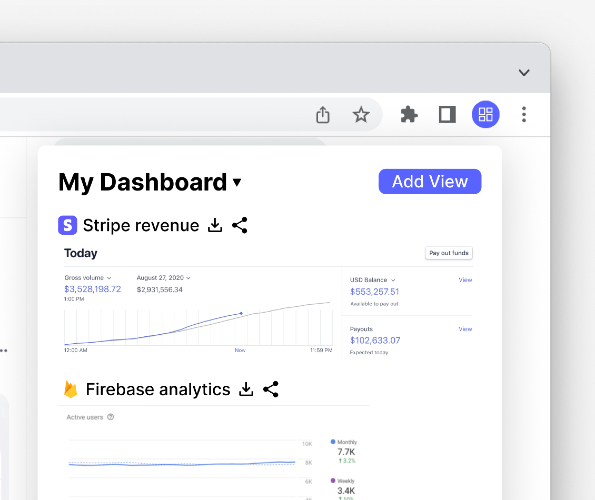Open the My Dashboard dropdown arrow

tap(237, 182)
